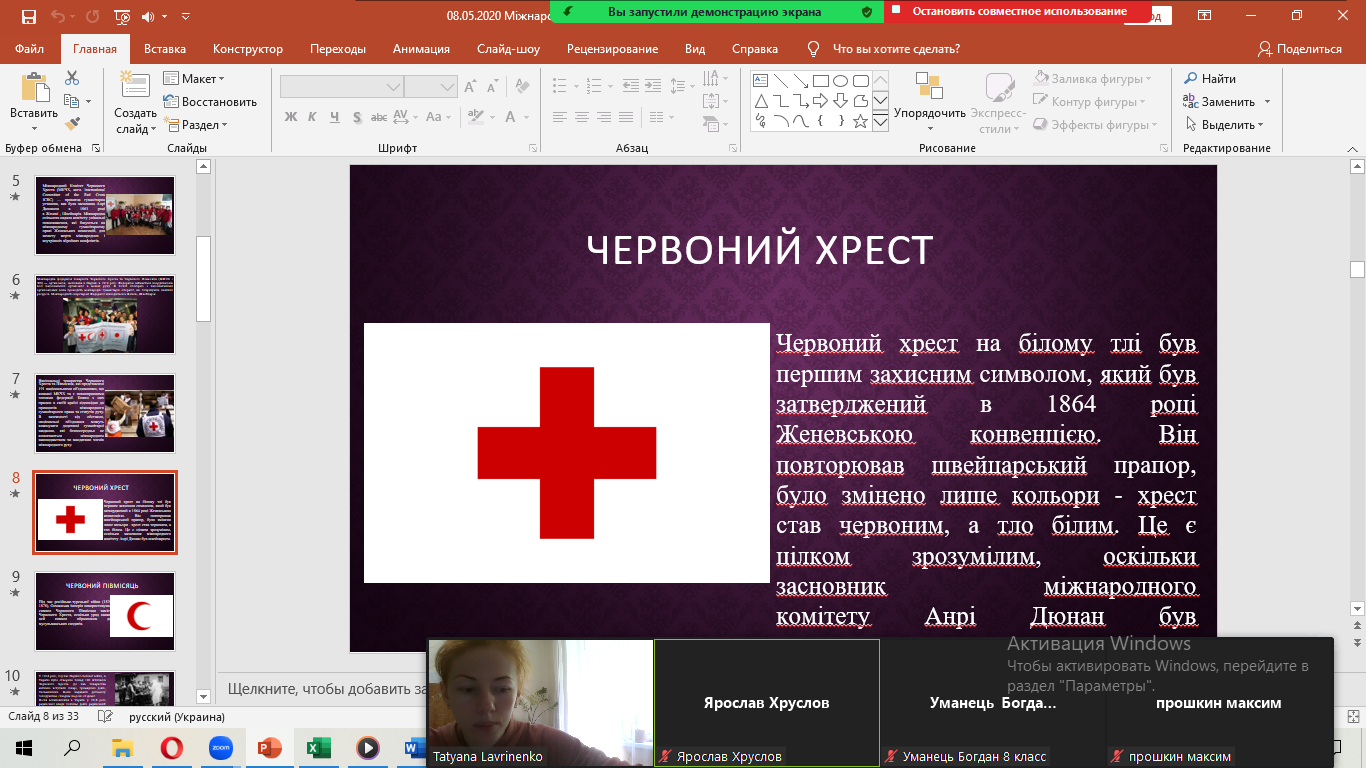1366x768 pixels.
Task: Save the presentation with the floppy disk icon
Action: click(x=28, y=16)
